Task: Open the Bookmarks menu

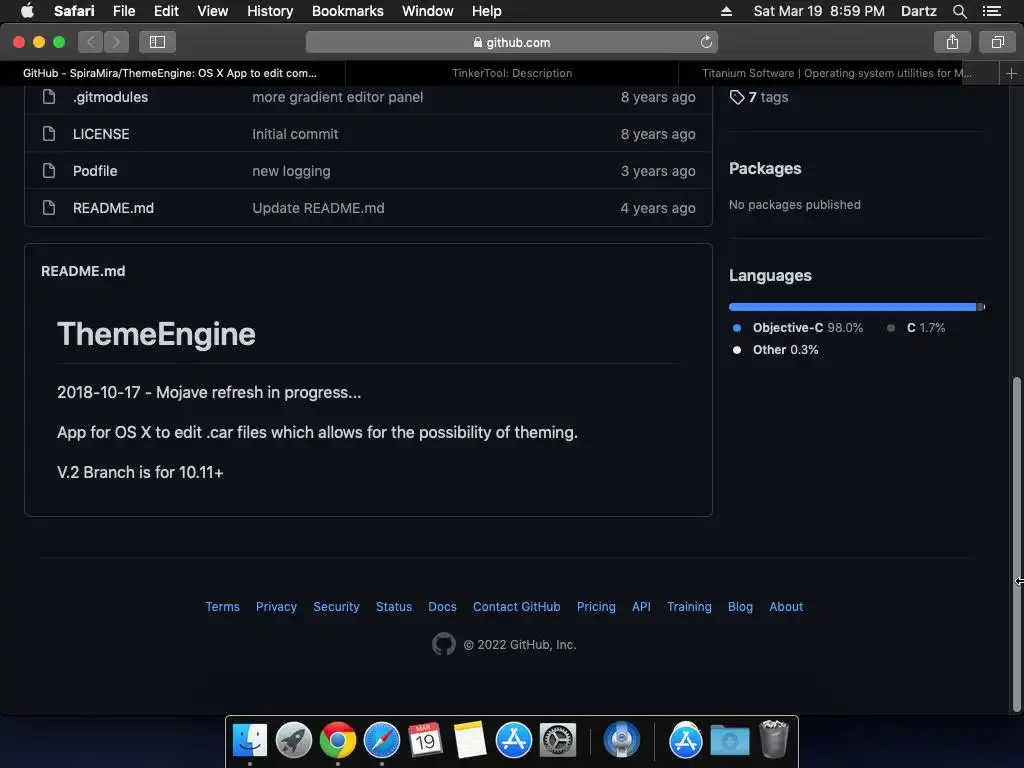Action: tap(347, 11)
